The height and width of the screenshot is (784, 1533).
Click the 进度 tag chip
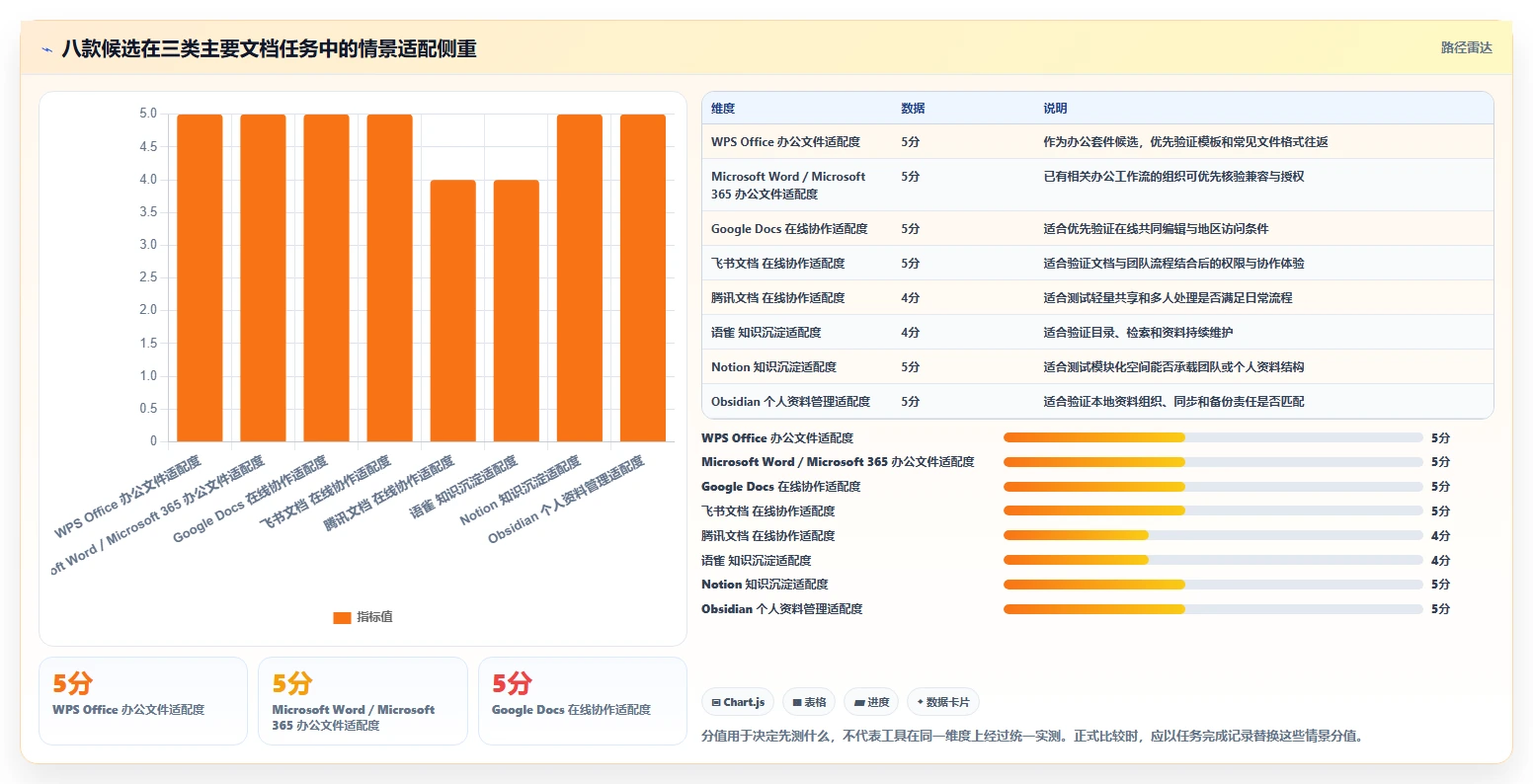coord(871,702)
